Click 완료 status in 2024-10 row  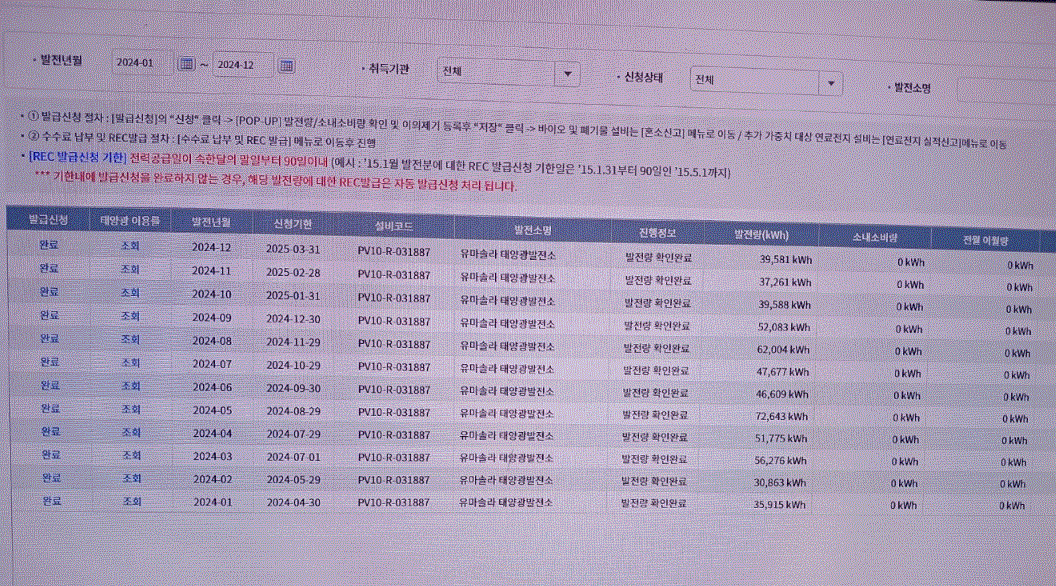coord(49,292)
